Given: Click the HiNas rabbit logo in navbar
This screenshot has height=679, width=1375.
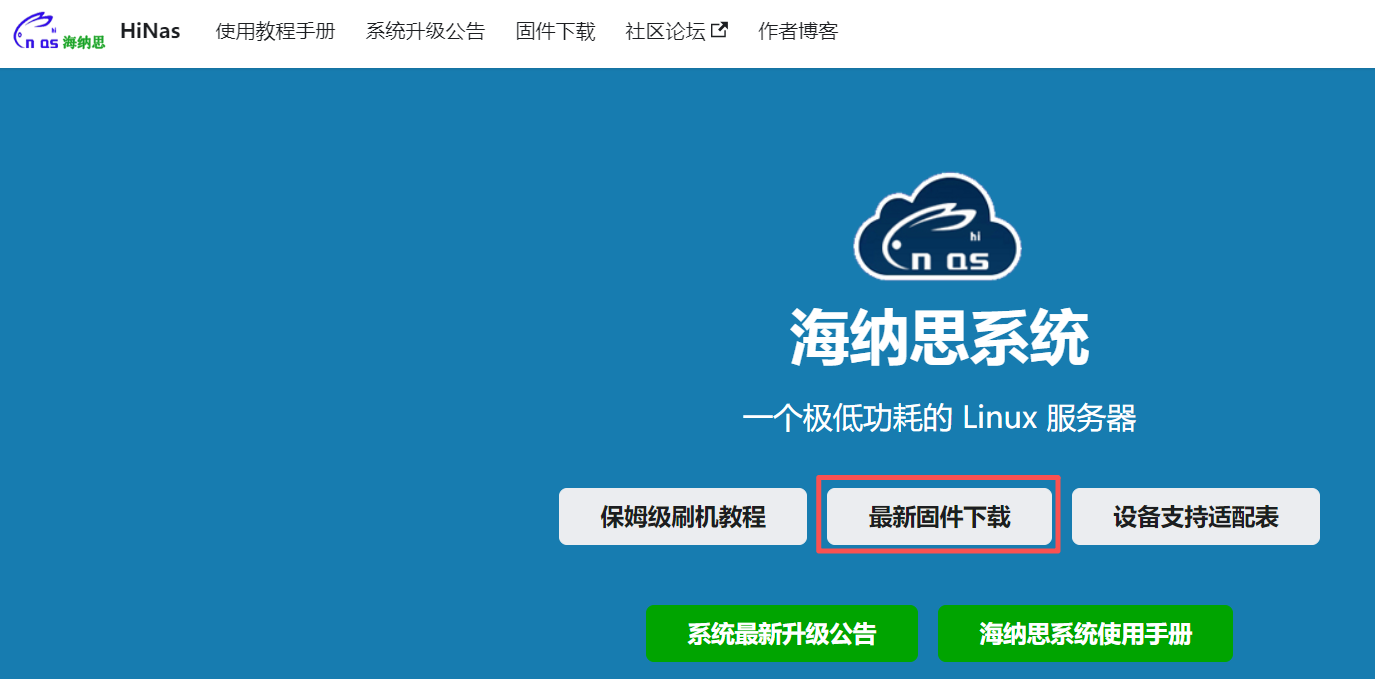Looking at the screenshot, I should click(59, 32).
